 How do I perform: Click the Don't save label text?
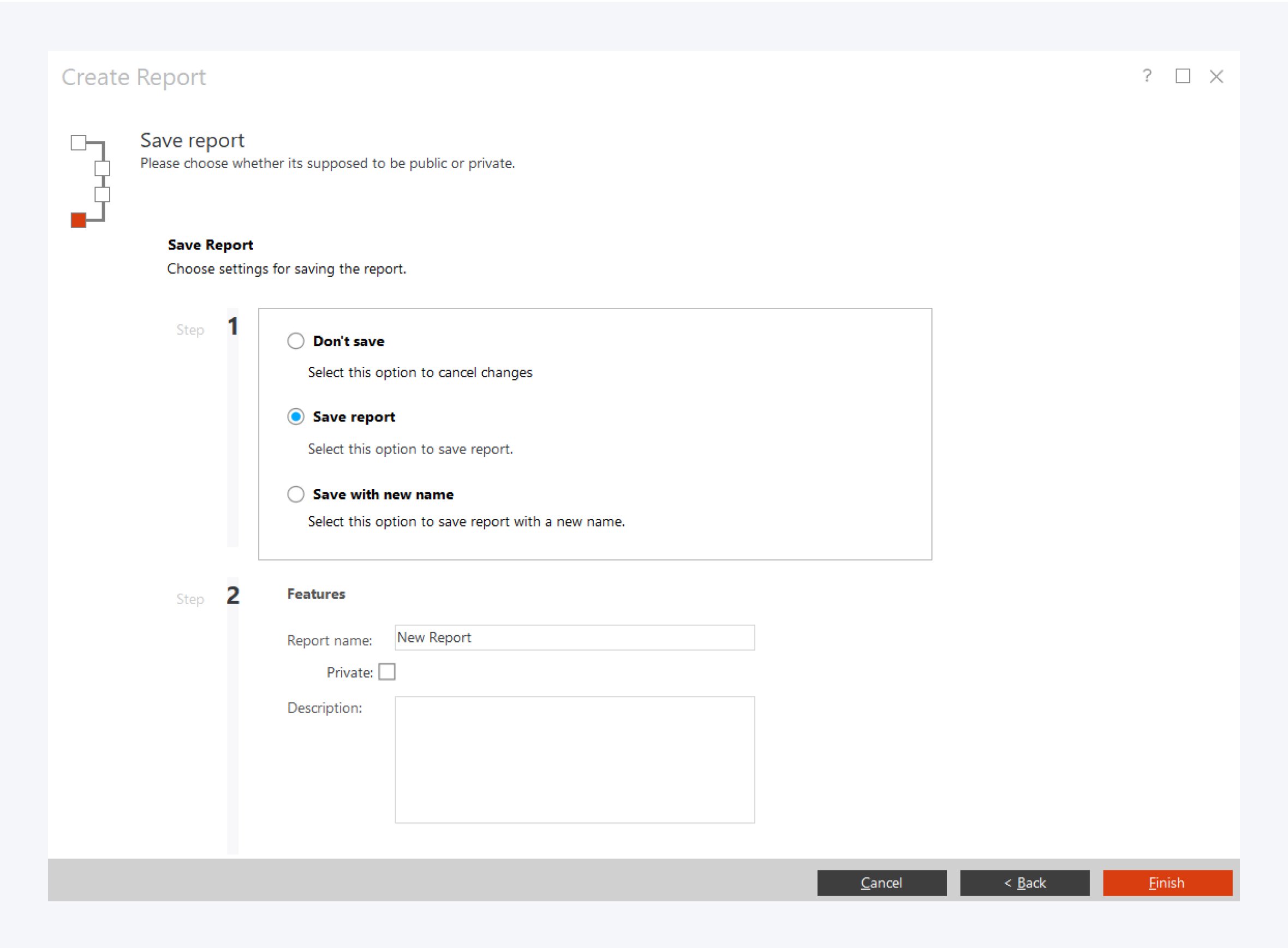click(348, 341)
